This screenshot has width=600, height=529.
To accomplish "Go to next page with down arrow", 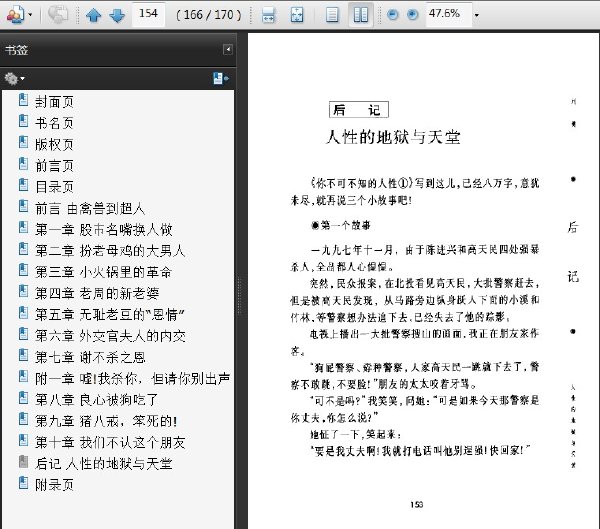I will 117,15.
